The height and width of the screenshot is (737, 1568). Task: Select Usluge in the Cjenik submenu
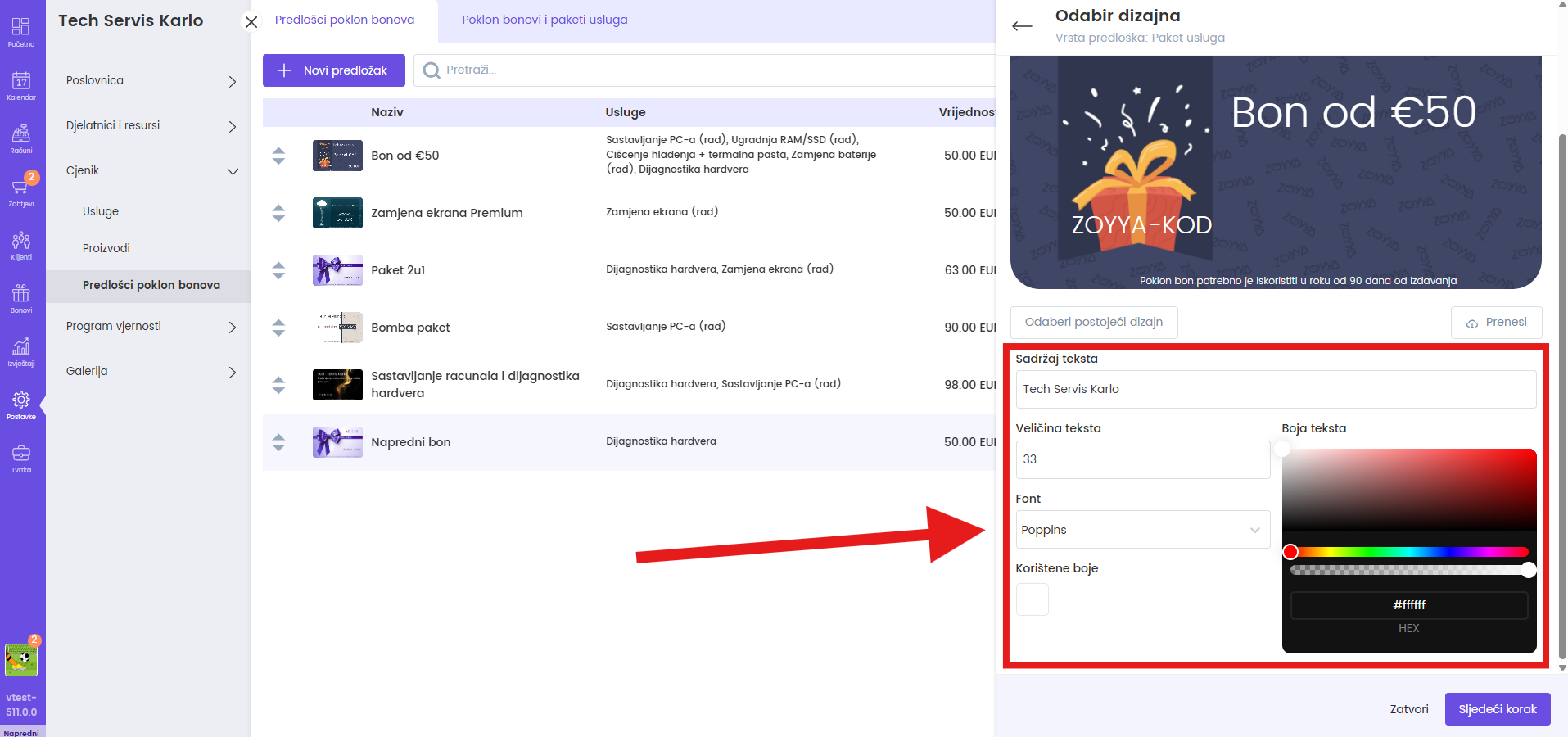[101, 211]
